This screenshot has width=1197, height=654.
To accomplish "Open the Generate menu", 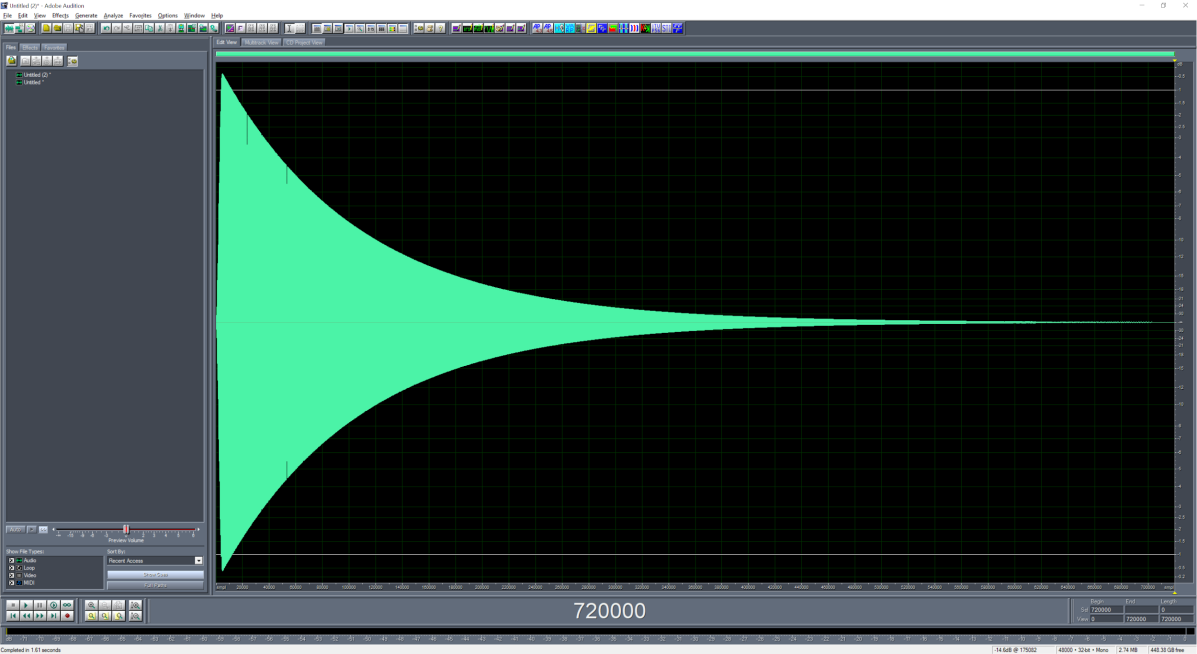I will 86,15.
